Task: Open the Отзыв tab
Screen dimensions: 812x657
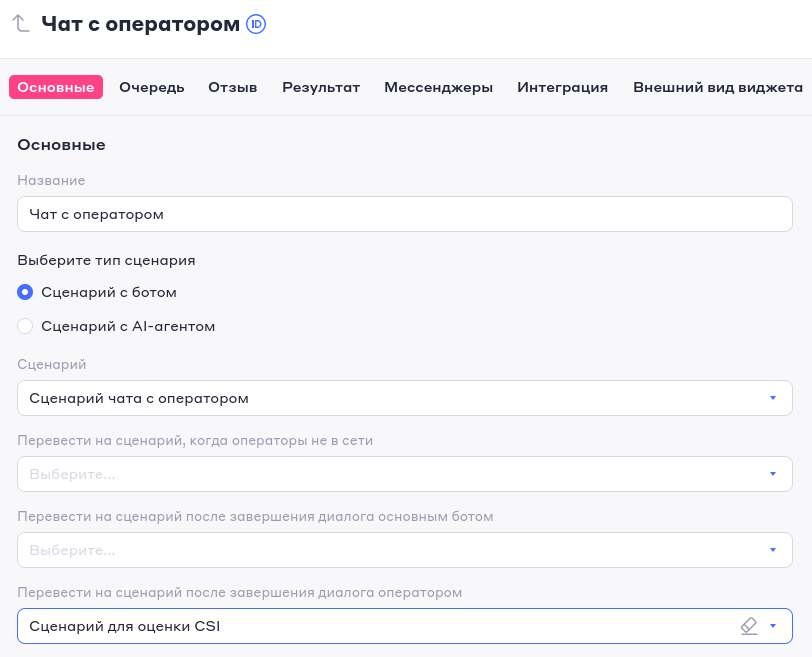Action: pos(233,87)
